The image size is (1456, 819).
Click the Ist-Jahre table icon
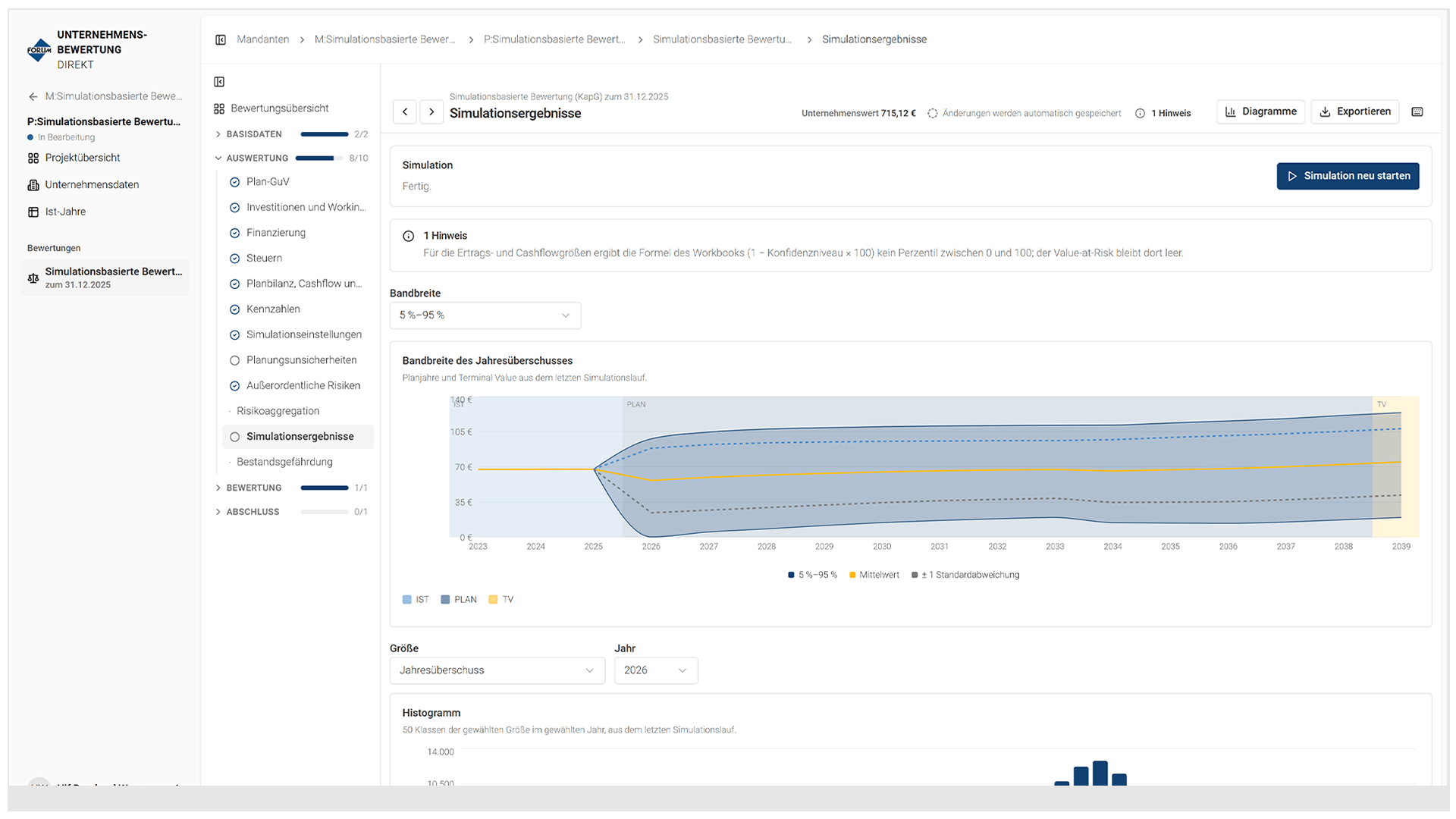click(33, 212)
